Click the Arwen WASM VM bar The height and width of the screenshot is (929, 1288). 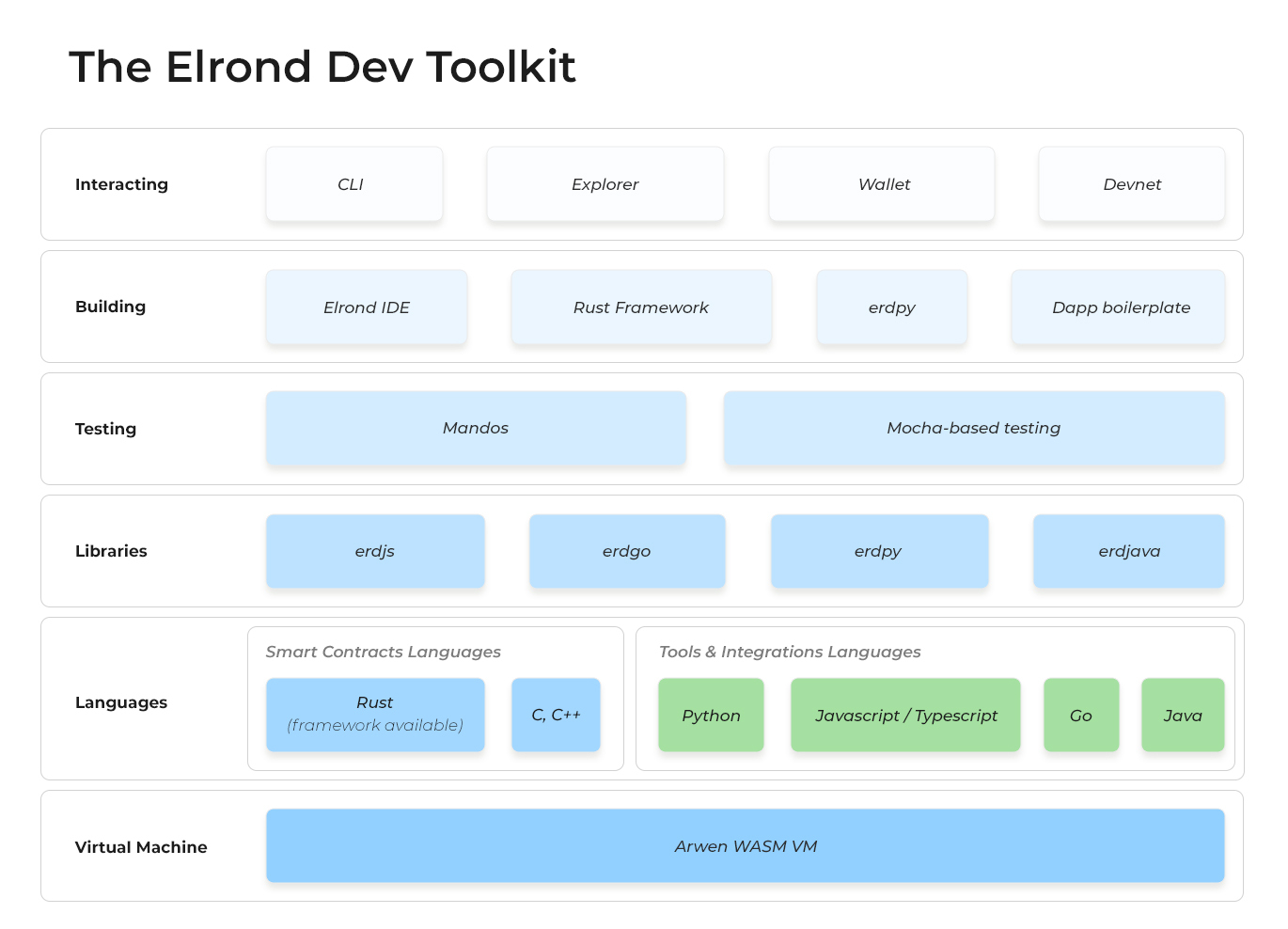tap(745, 846)
